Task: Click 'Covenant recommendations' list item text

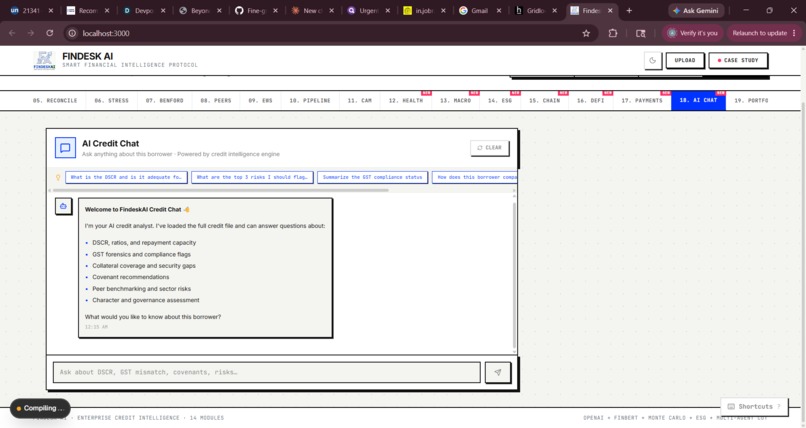Action: click(x=131, y=277)
